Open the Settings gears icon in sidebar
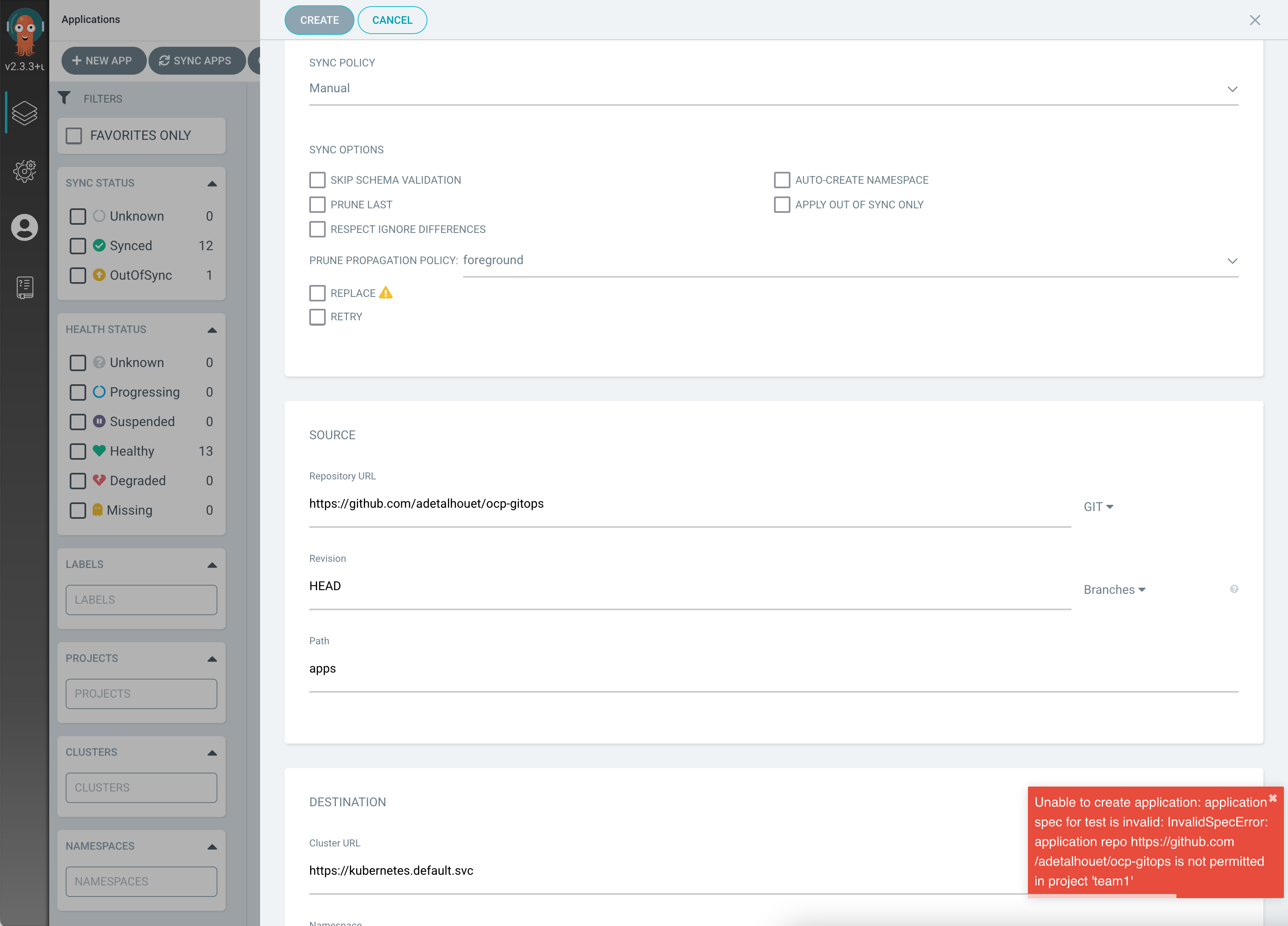1288x926 pixels. tap(25, 170)
